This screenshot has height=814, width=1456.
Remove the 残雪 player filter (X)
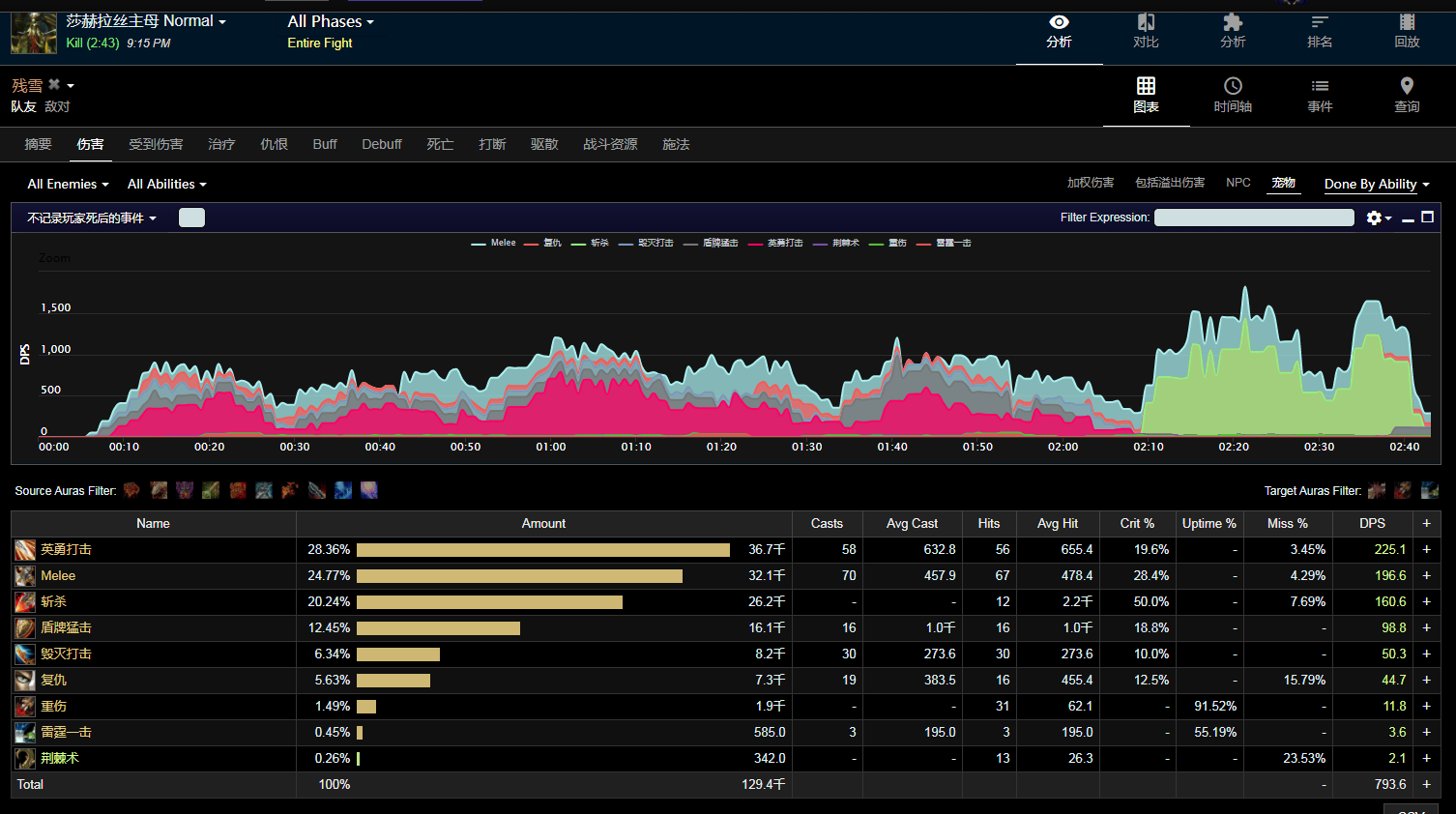pyautogui.click(x=54, y=85)
